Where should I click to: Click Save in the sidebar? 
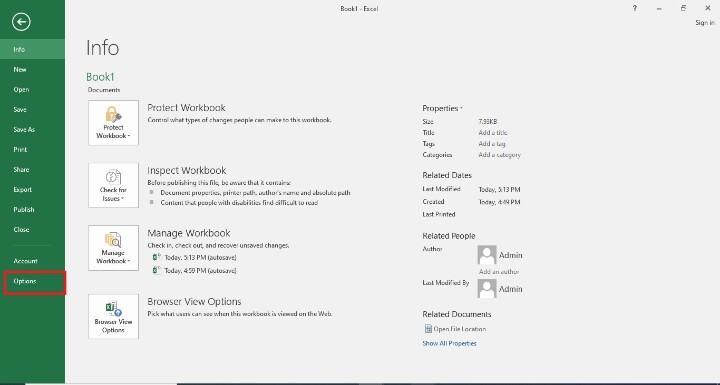(32, 109)
